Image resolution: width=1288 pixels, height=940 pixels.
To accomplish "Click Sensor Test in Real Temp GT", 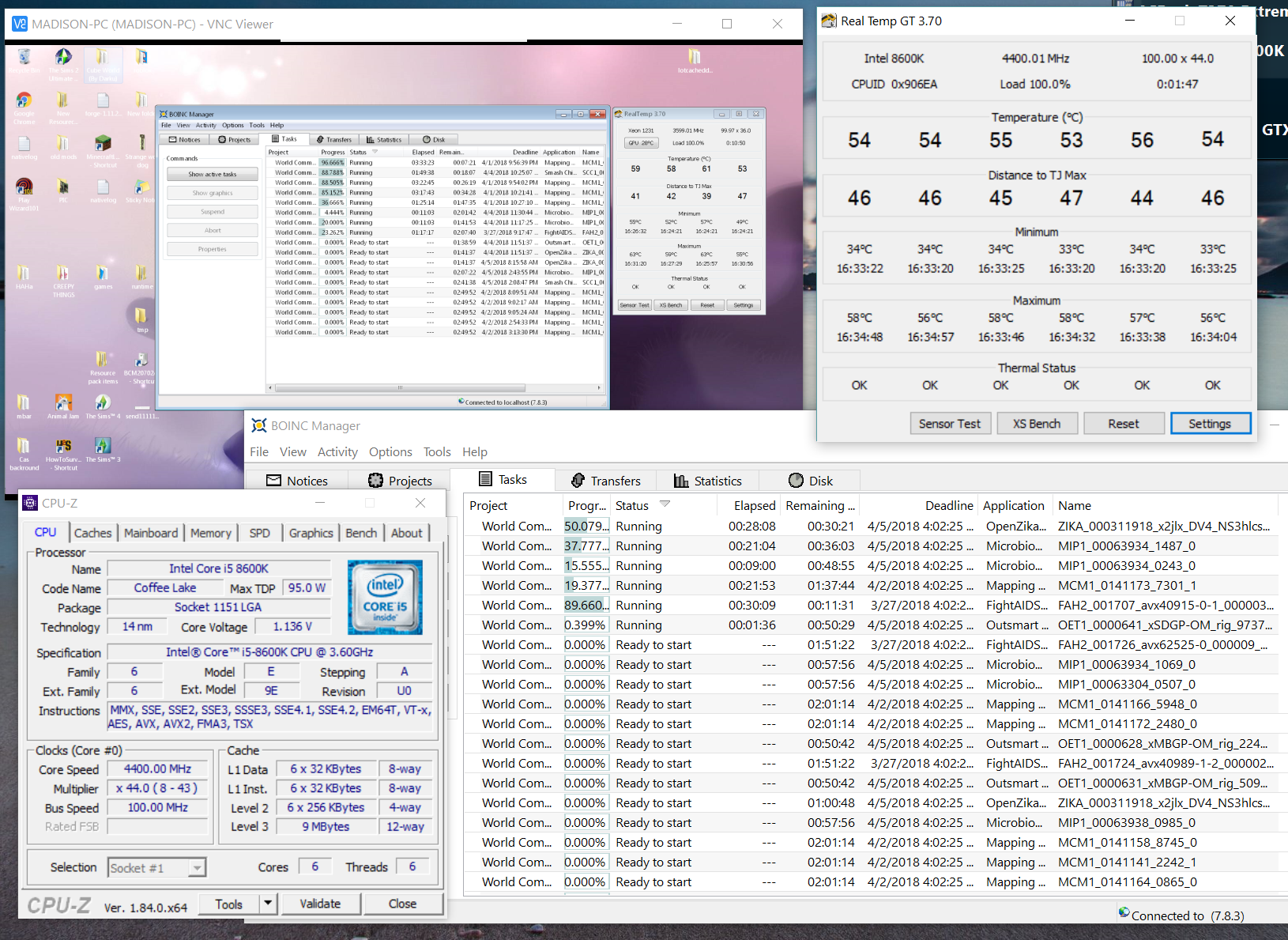I will coord(949,423).
